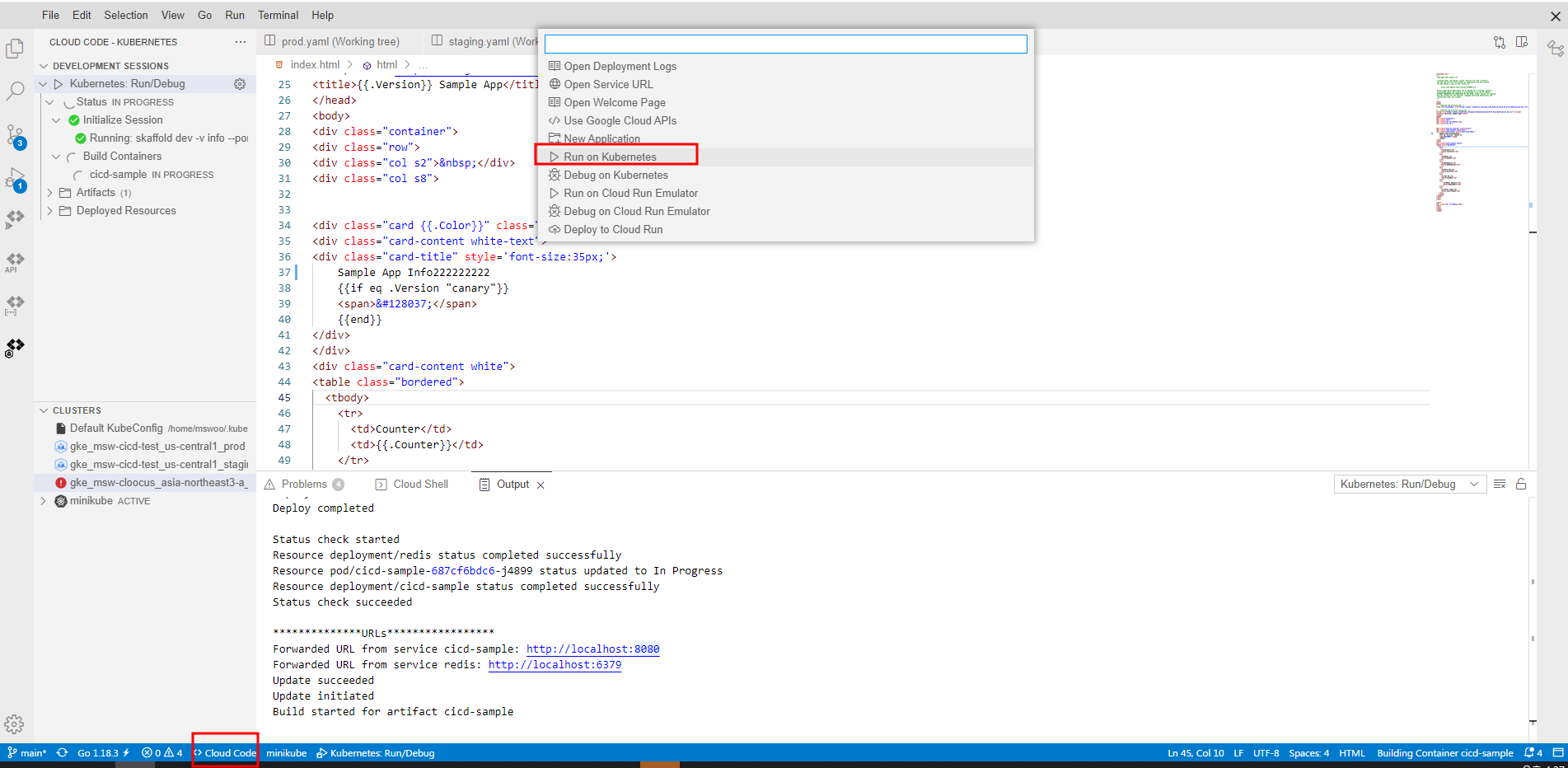This screenshot has width=1568, height=768.
Task: Open Cloud Code Kubernetes more actions ellipsis
Action: (x=240, y=42)
